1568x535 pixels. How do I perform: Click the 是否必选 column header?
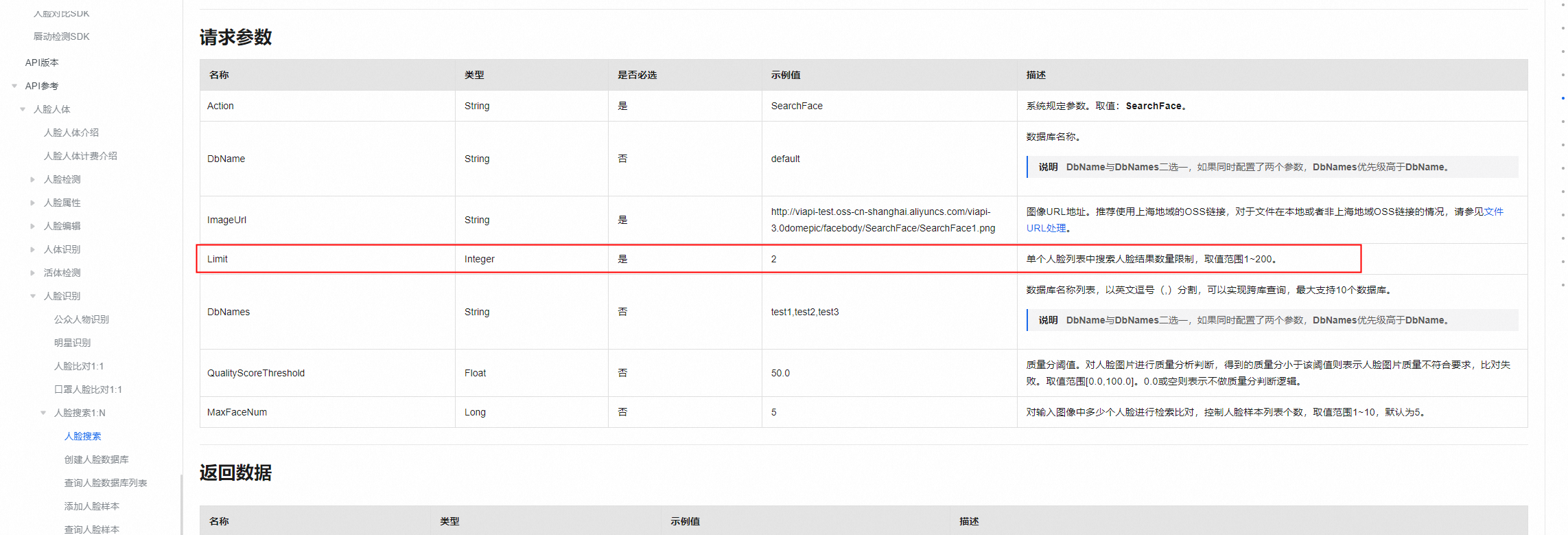[x=637, y=75]
